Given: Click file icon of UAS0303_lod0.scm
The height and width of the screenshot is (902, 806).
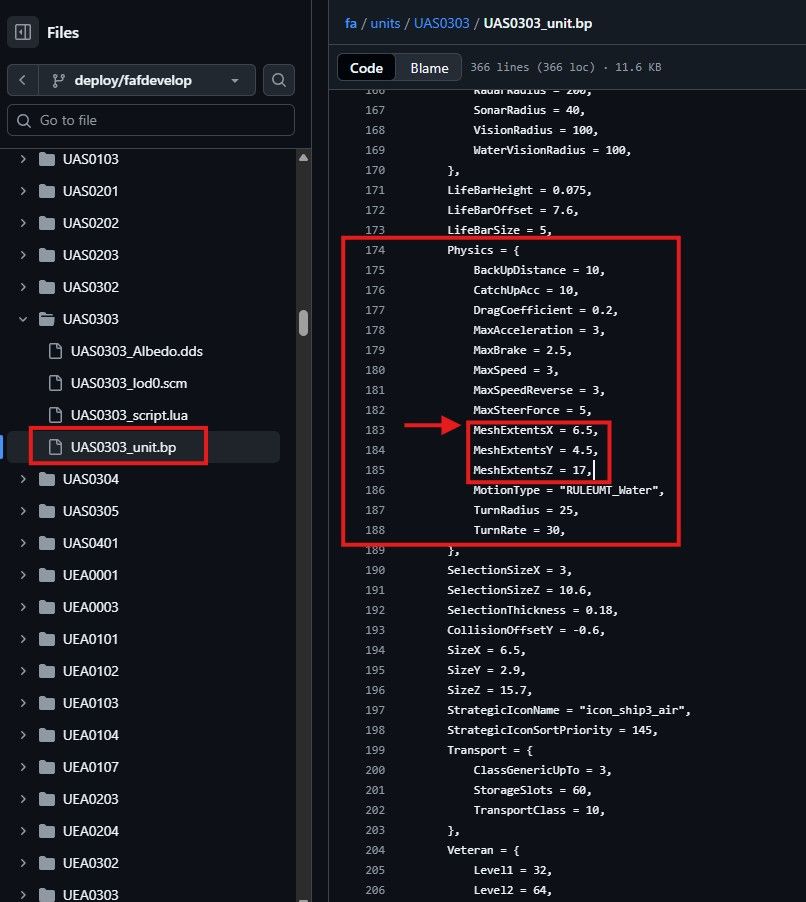Looking at the screenshot, I should click(55, 383).
